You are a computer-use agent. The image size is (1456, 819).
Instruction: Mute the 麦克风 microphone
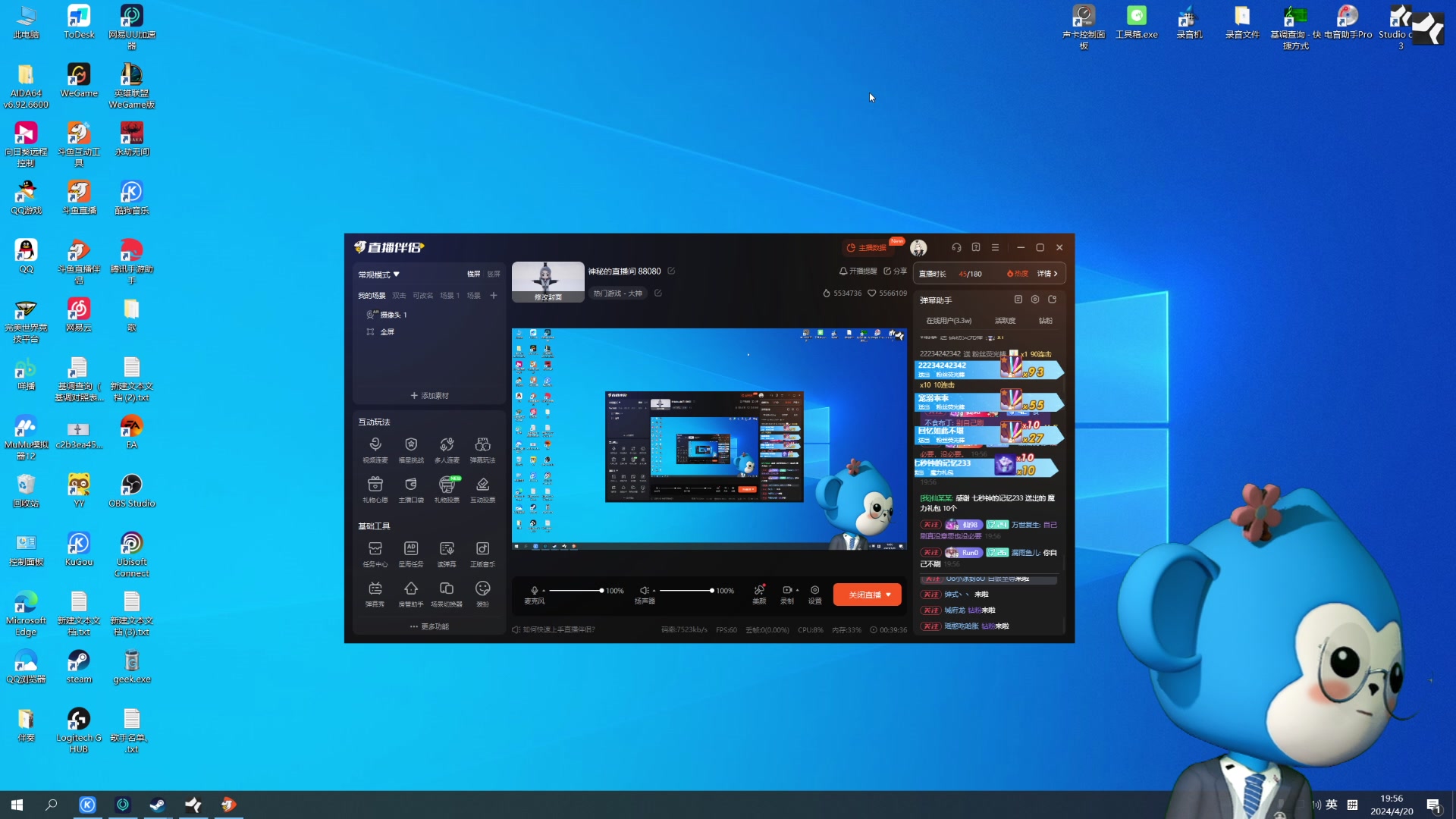[x=535, y=590]
